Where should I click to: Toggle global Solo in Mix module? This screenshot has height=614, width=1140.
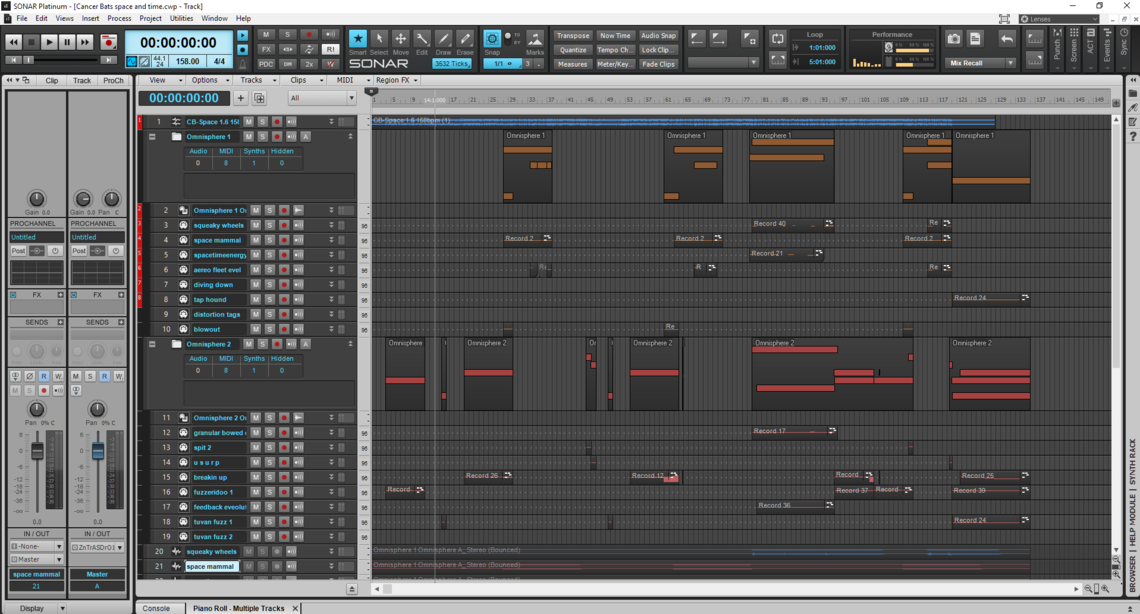coord(287,35)
